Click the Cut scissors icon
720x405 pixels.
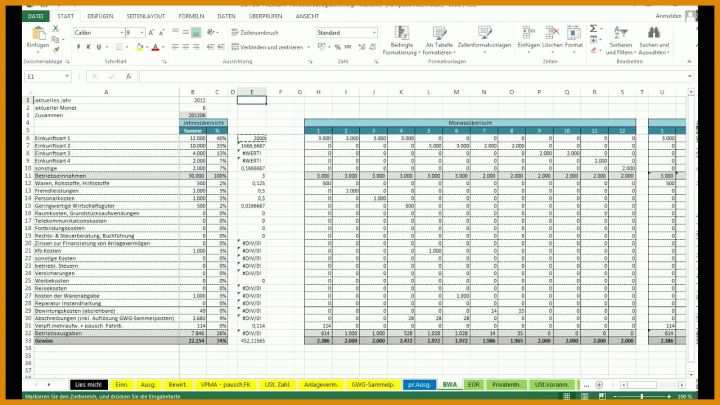point(56,28)
